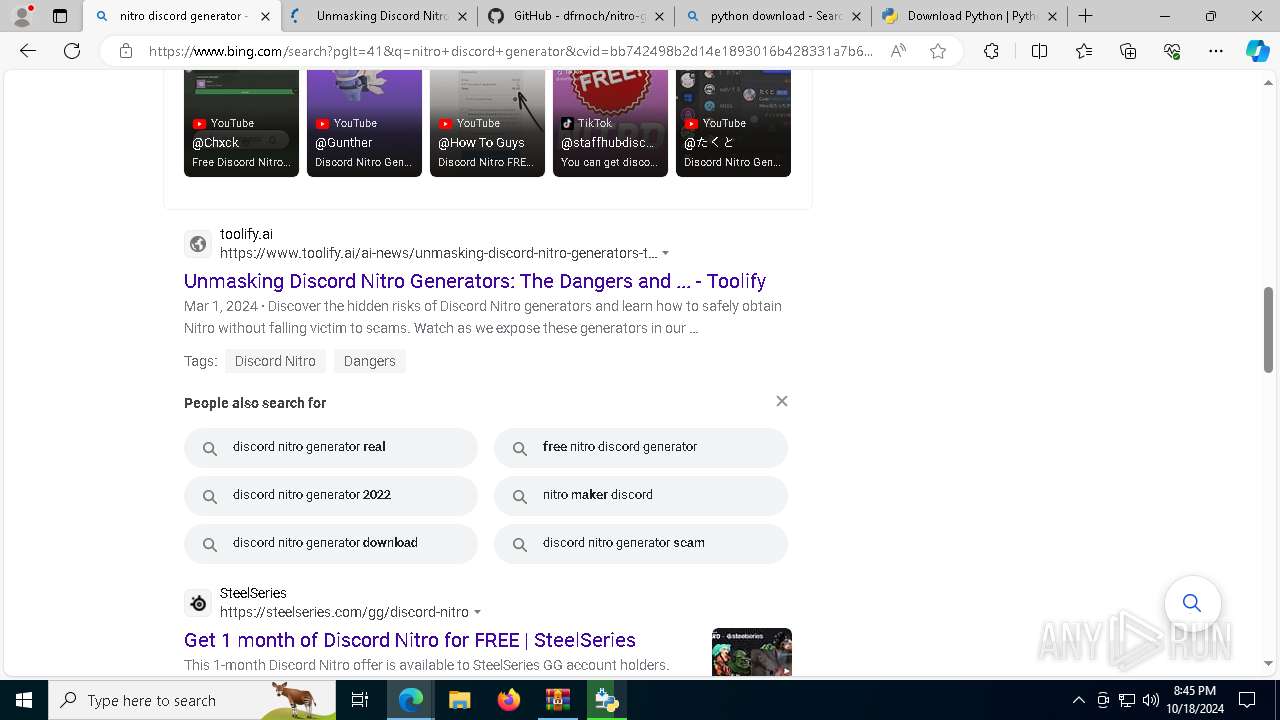The height and width of the screenshot is (720, 1280).
Task: View site information lock icon
Action: click(126, 51)
